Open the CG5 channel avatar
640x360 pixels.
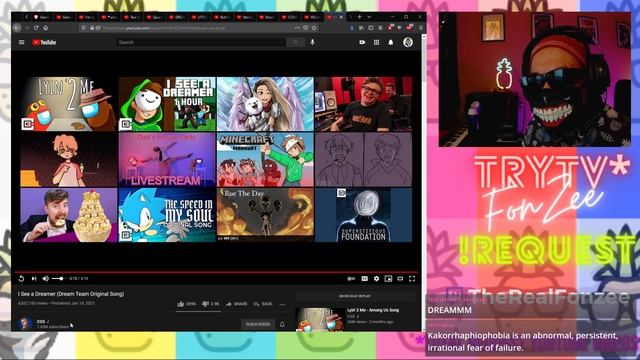point(24,324)
